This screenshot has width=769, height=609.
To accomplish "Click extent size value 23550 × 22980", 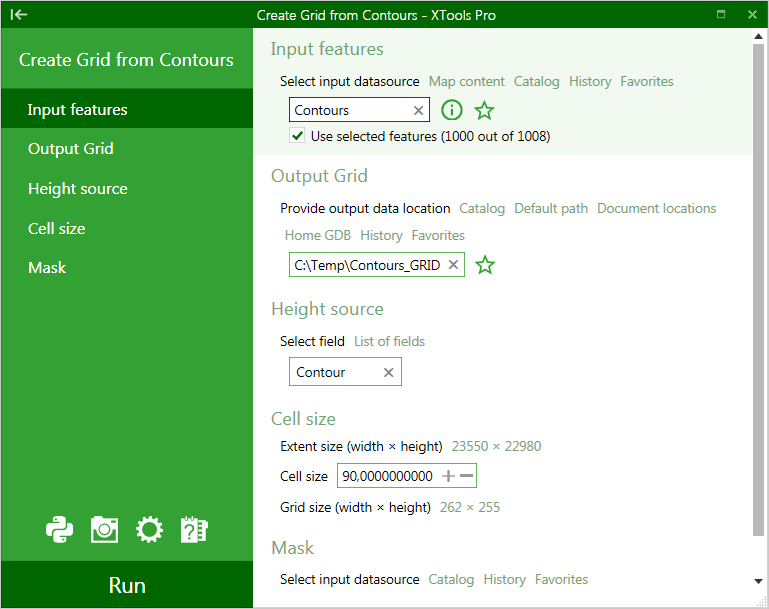I will (x=496, y=446).
